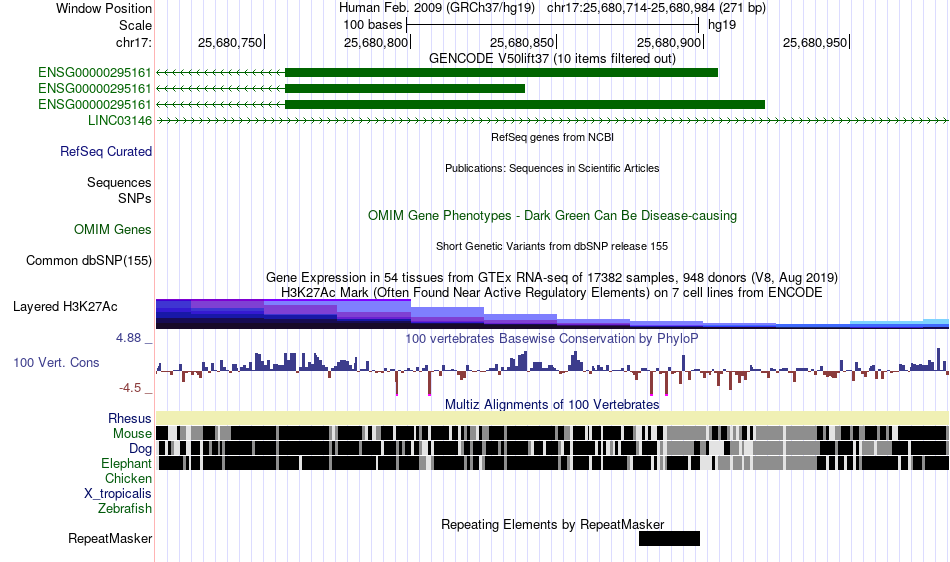The image size is (950, 562).
Task: Click the 25,680,900 ruler position
Action: (669, 42)
